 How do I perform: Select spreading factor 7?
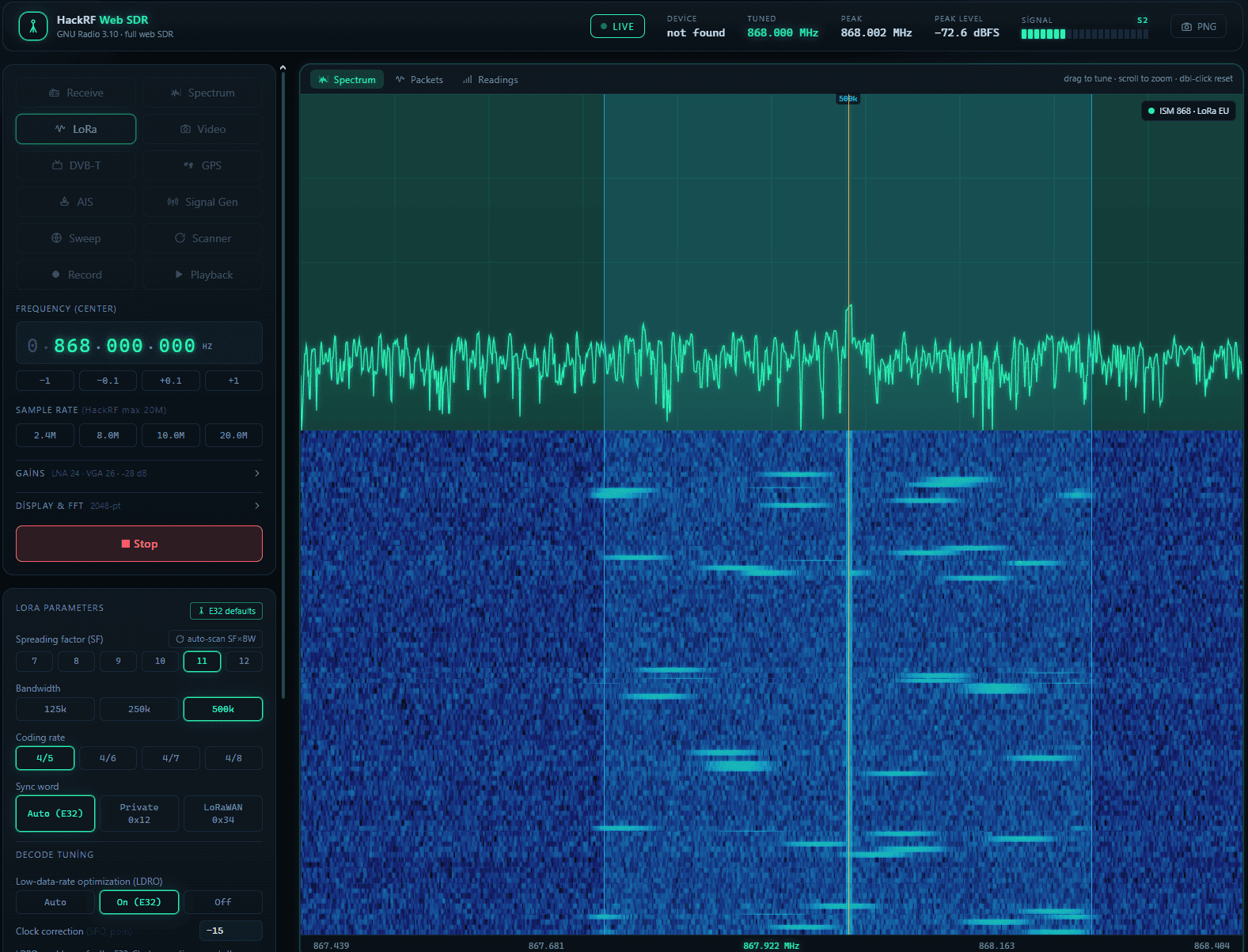point(34,661)
